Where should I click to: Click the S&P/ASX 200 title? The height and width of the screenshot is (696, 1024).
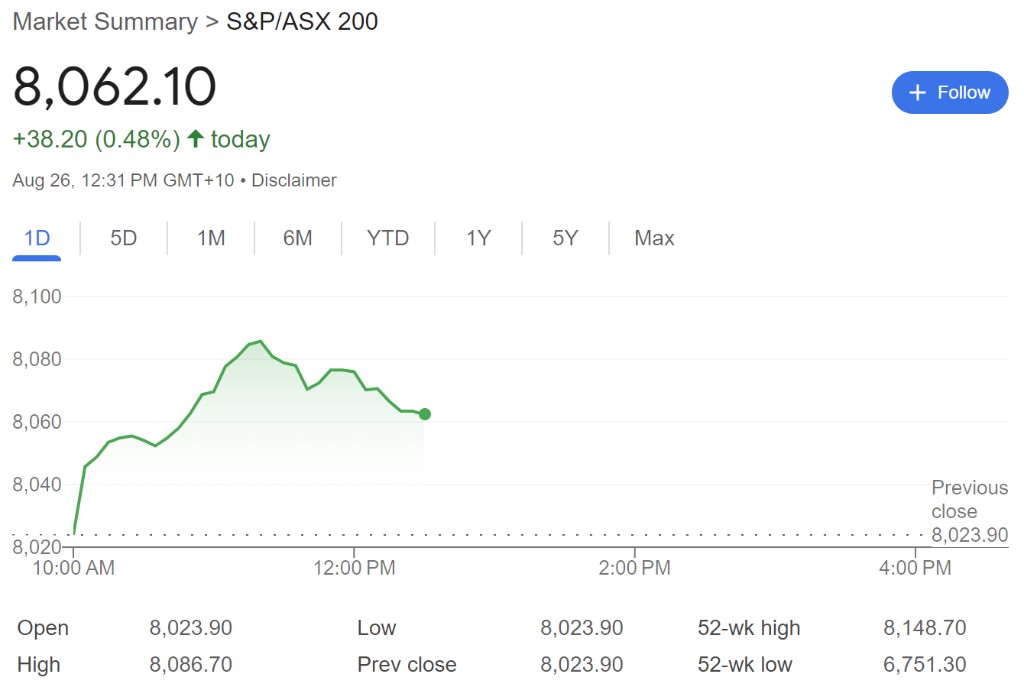pos(302,22)
